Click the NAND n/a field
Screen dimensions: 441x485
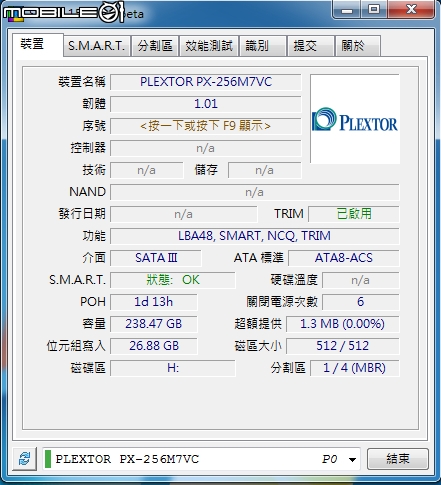pos(255,192)
